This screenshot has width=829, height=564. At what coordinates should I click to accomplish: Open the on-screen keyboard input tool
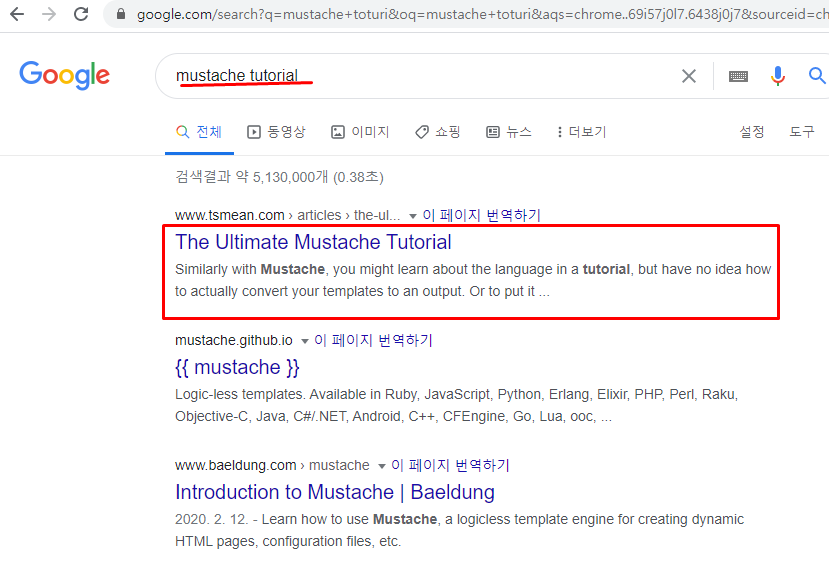[x=738, y=76]
